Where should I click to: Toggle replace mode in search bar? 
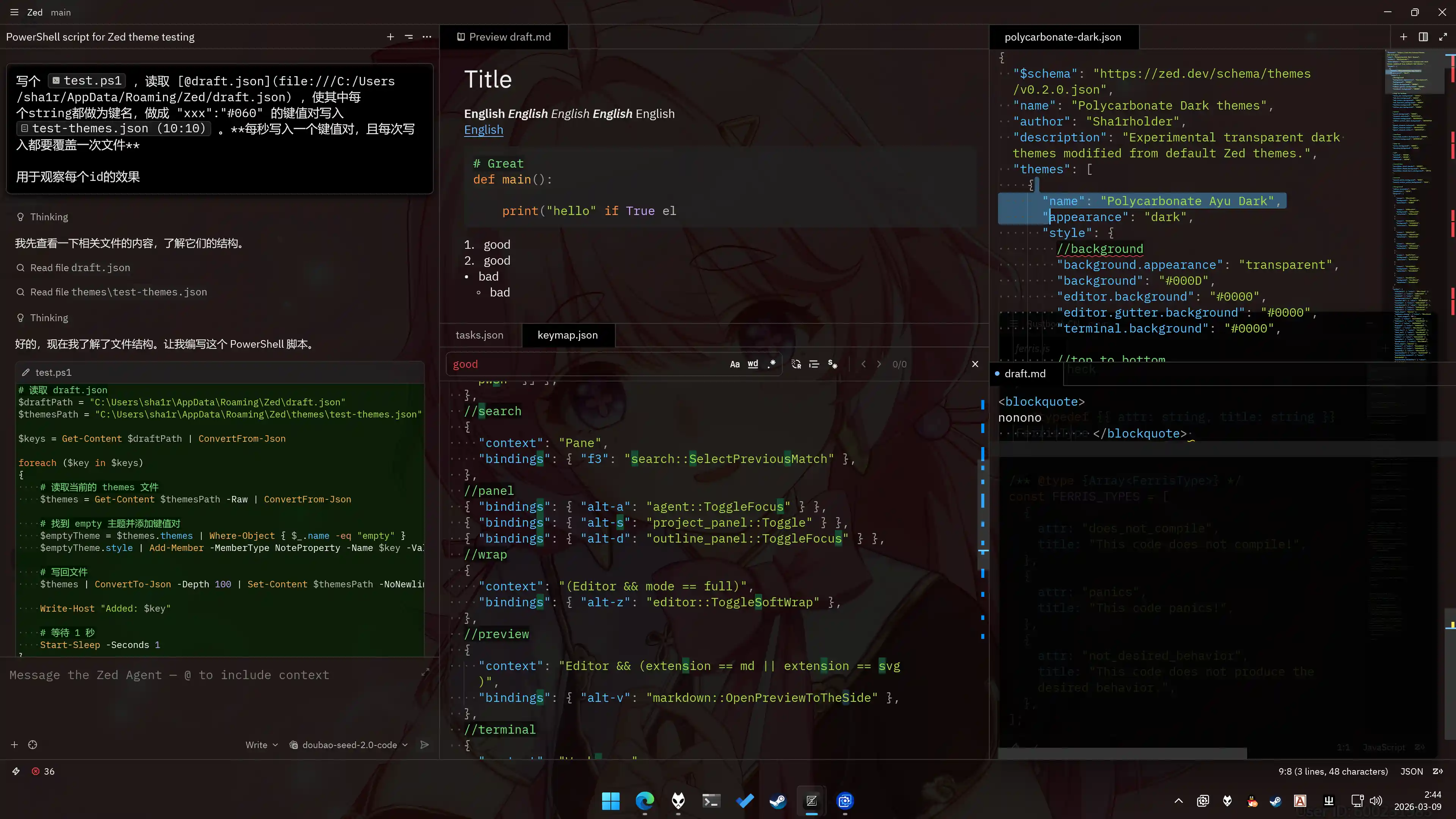(796, 364)
